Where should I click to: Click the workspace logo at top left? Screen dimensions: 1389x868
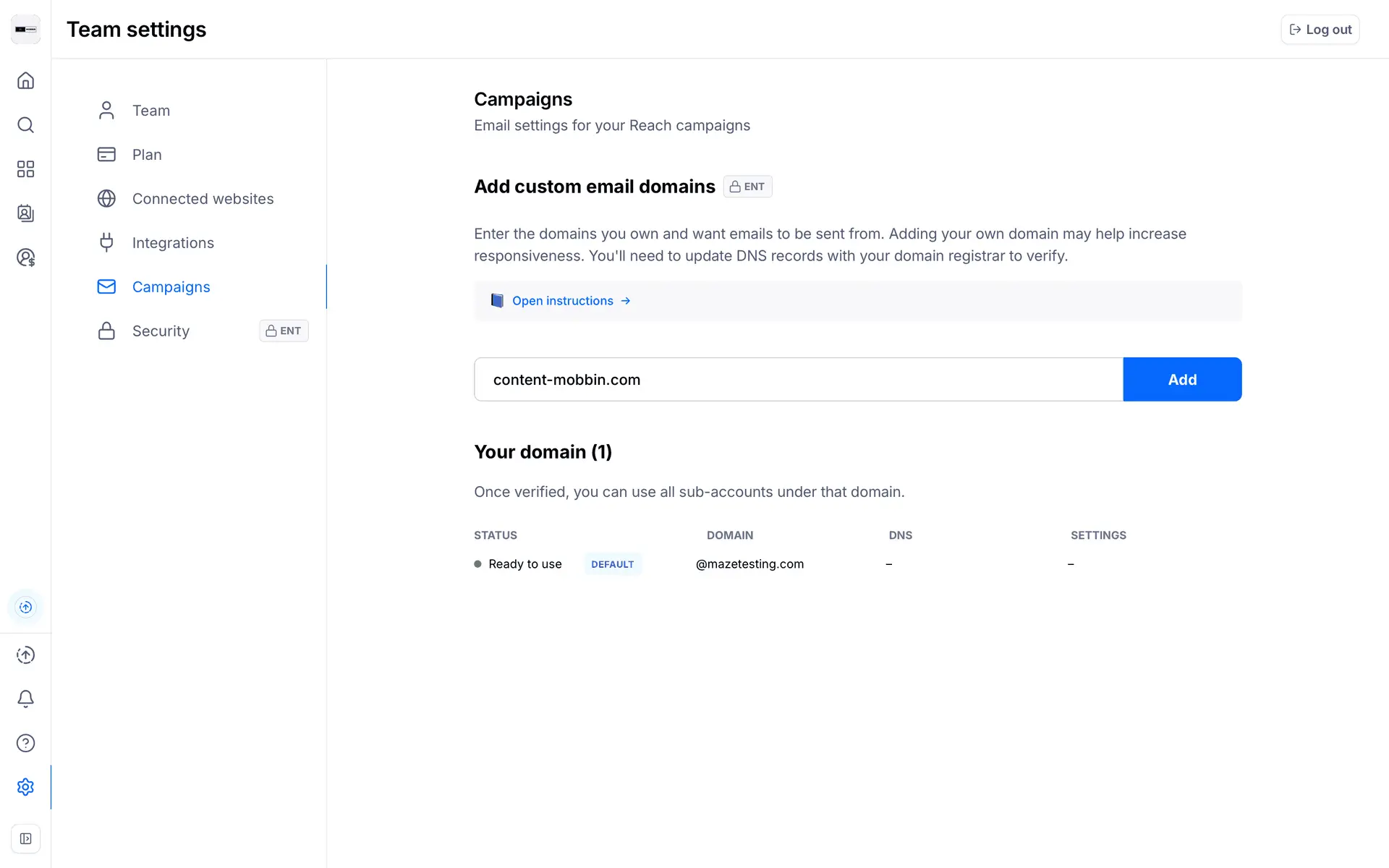(x=25, y=30)
